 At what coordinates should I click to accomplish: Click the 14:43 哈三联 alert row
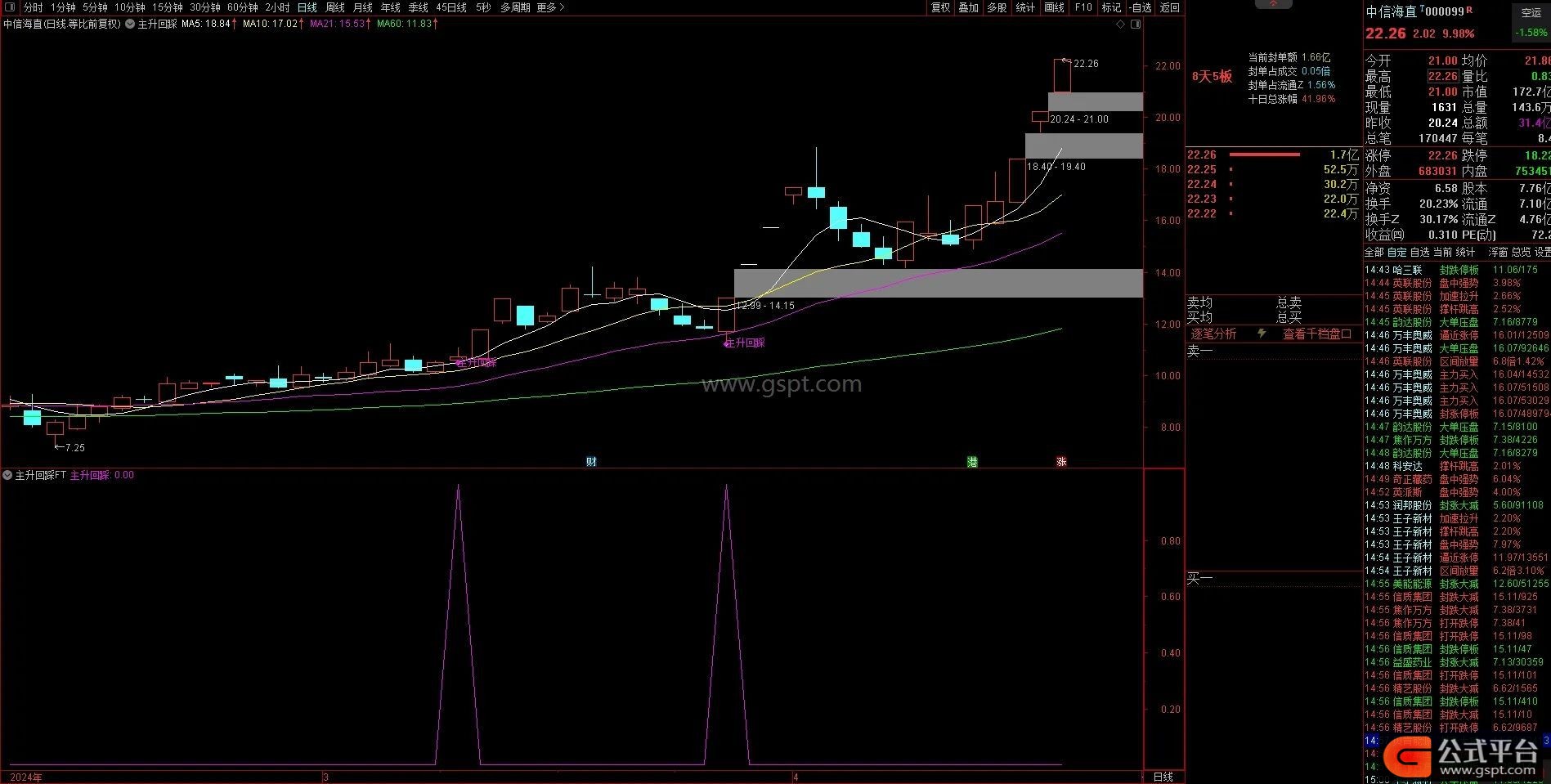1457,270
